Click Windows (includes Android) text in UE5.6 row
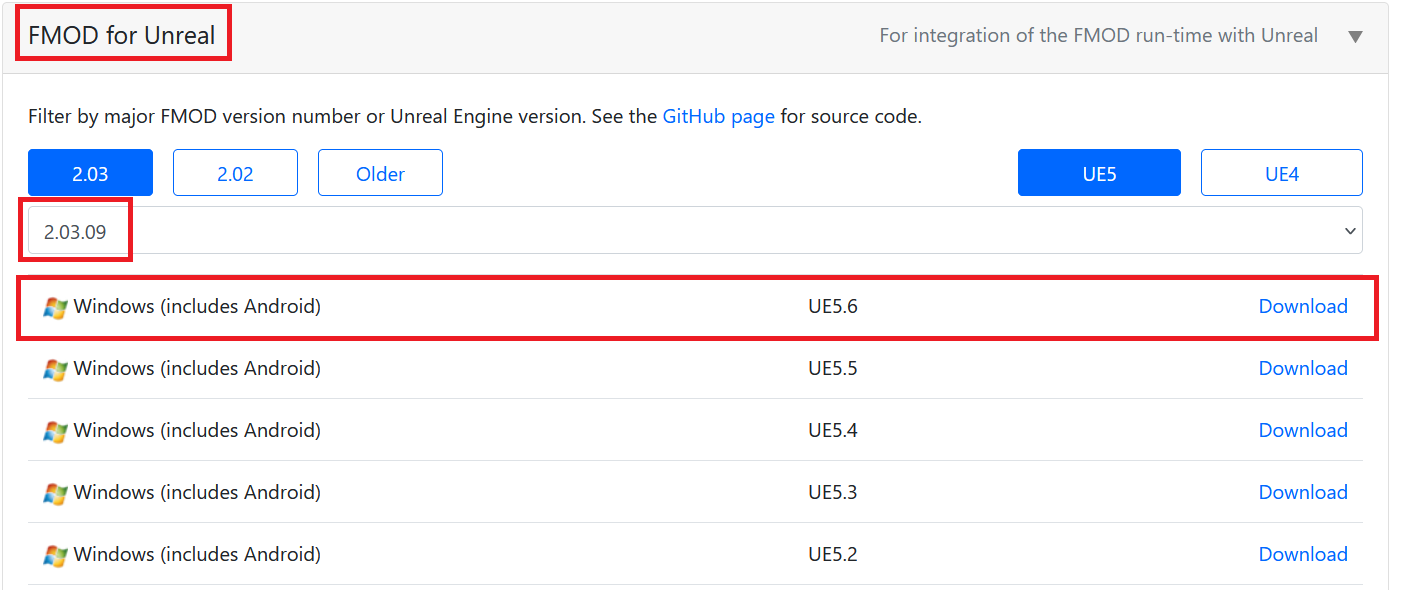Image resolution: width=1407 pixels, height=590 pixels. click(x=197, y=306)
